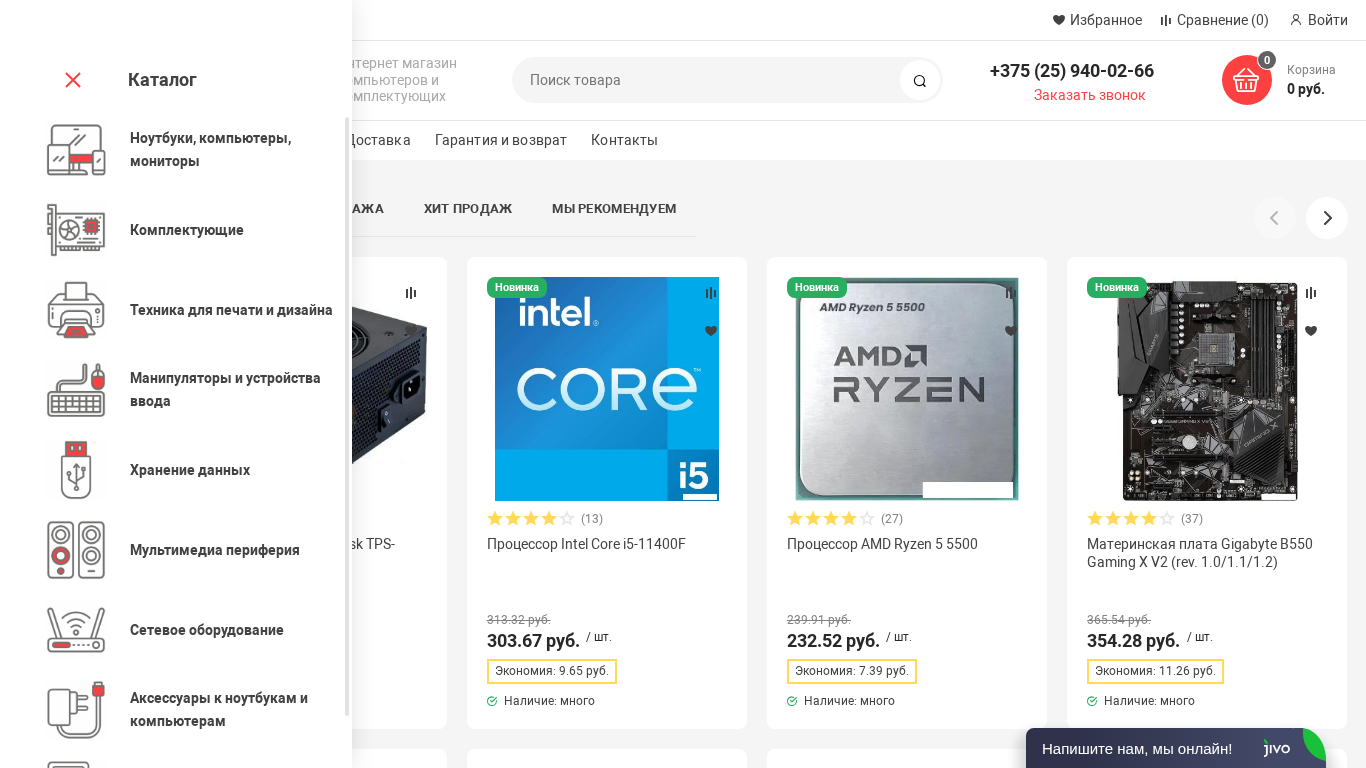Select the Wi-Fi router network equipment icon
Screen dimensions: 1366x768
pos(76,630)
